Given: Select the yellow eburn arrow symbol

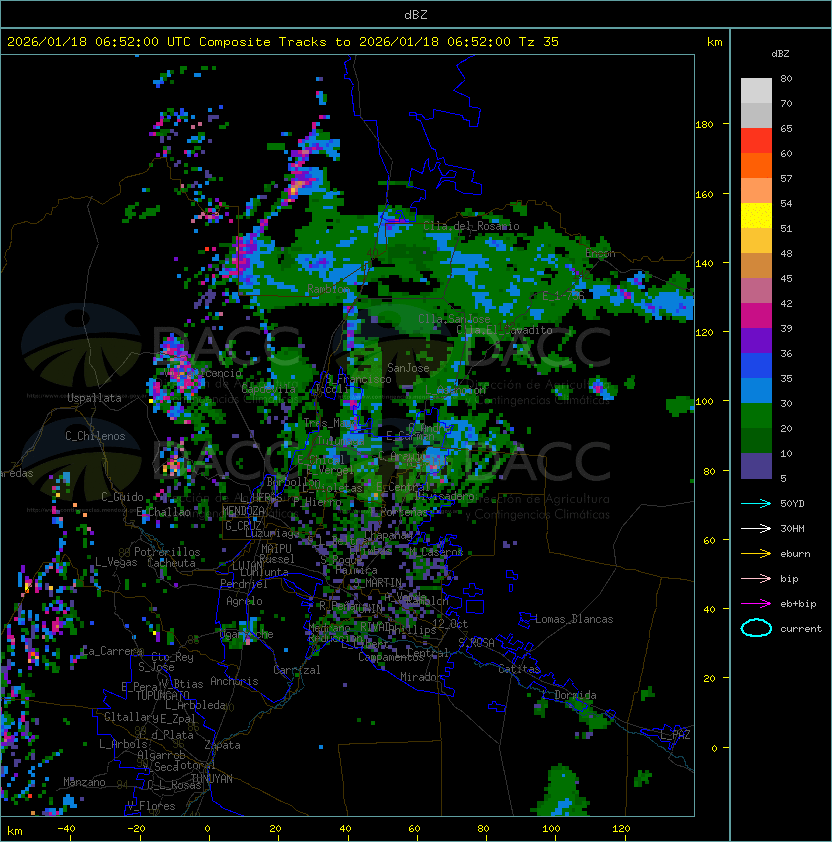Looking at the screenshot, I should point(756,554).
